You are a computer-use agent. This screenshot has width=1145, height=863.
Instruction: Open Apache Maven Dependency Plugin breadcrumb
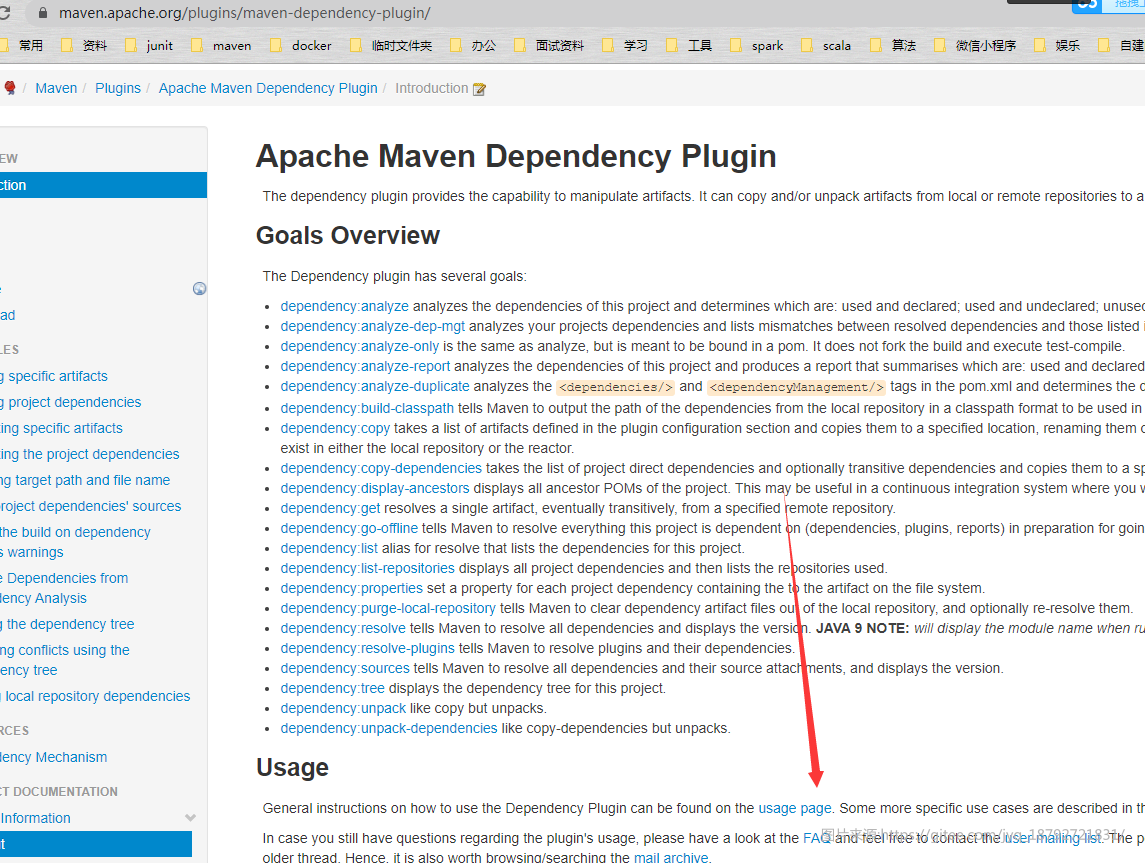pos(268,88)
